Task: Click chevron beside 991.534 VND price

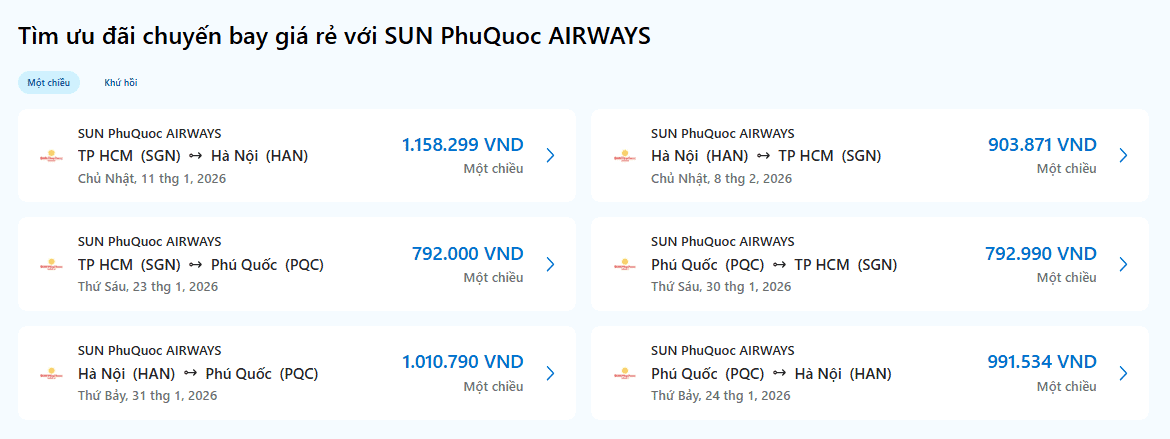Action: click(x=1123, y=374)
